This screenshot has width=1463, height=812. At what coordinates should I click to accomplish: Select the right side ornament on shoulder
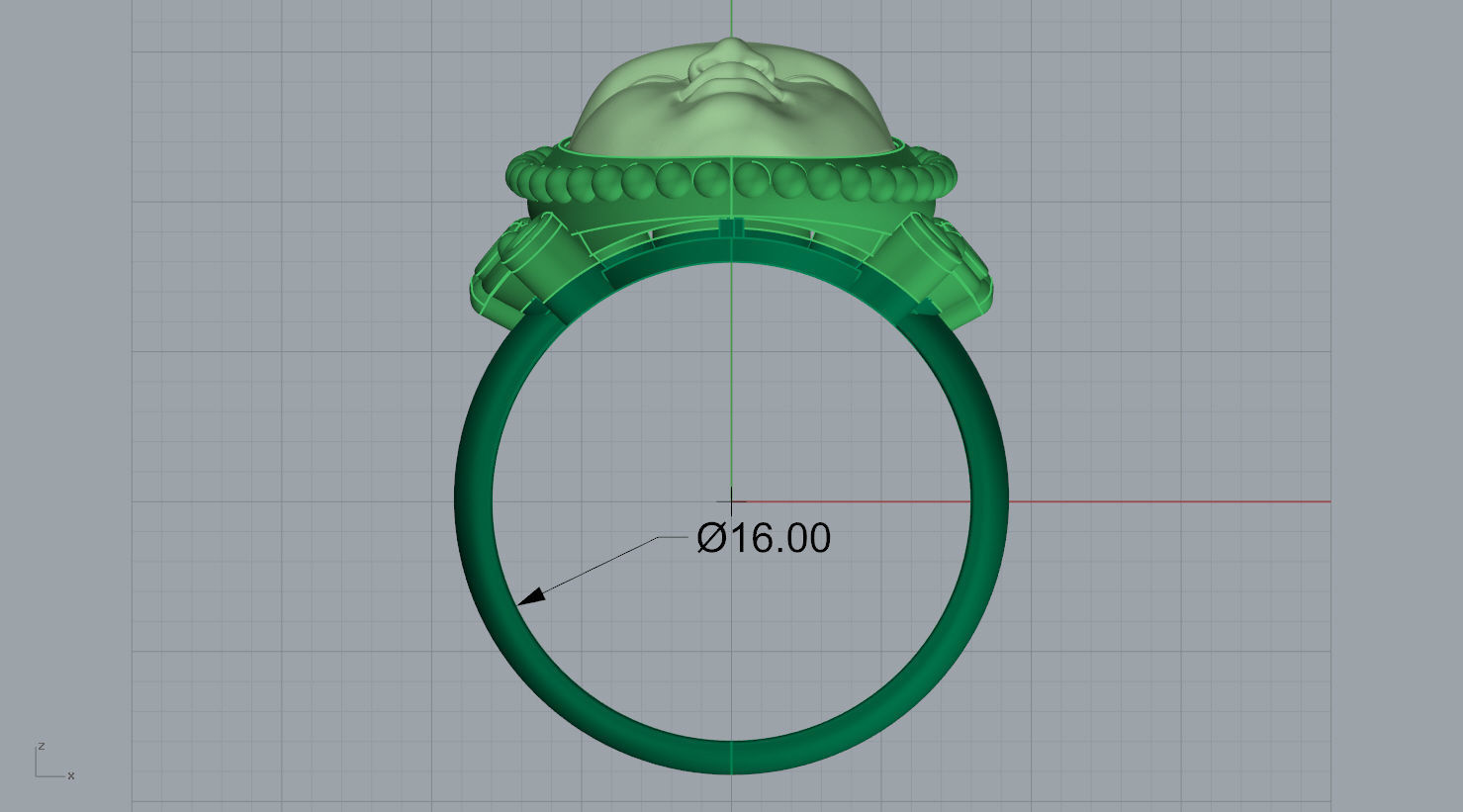[x=940, y=269]
